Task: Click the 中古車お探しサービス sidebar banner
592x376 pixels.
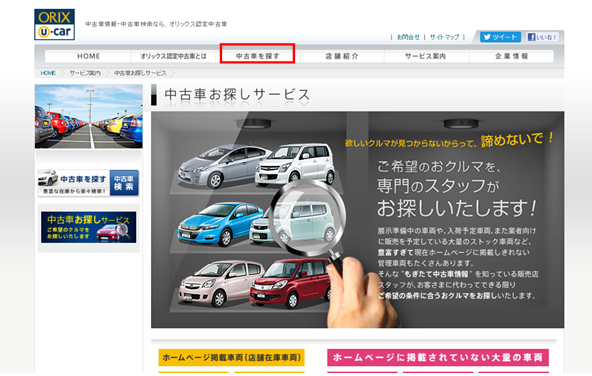Action: [88, 227]
